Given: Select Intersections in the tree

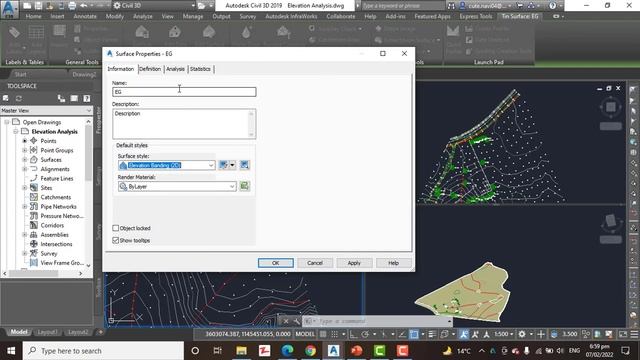Looking at the screenshot, I should pos(56,244).
